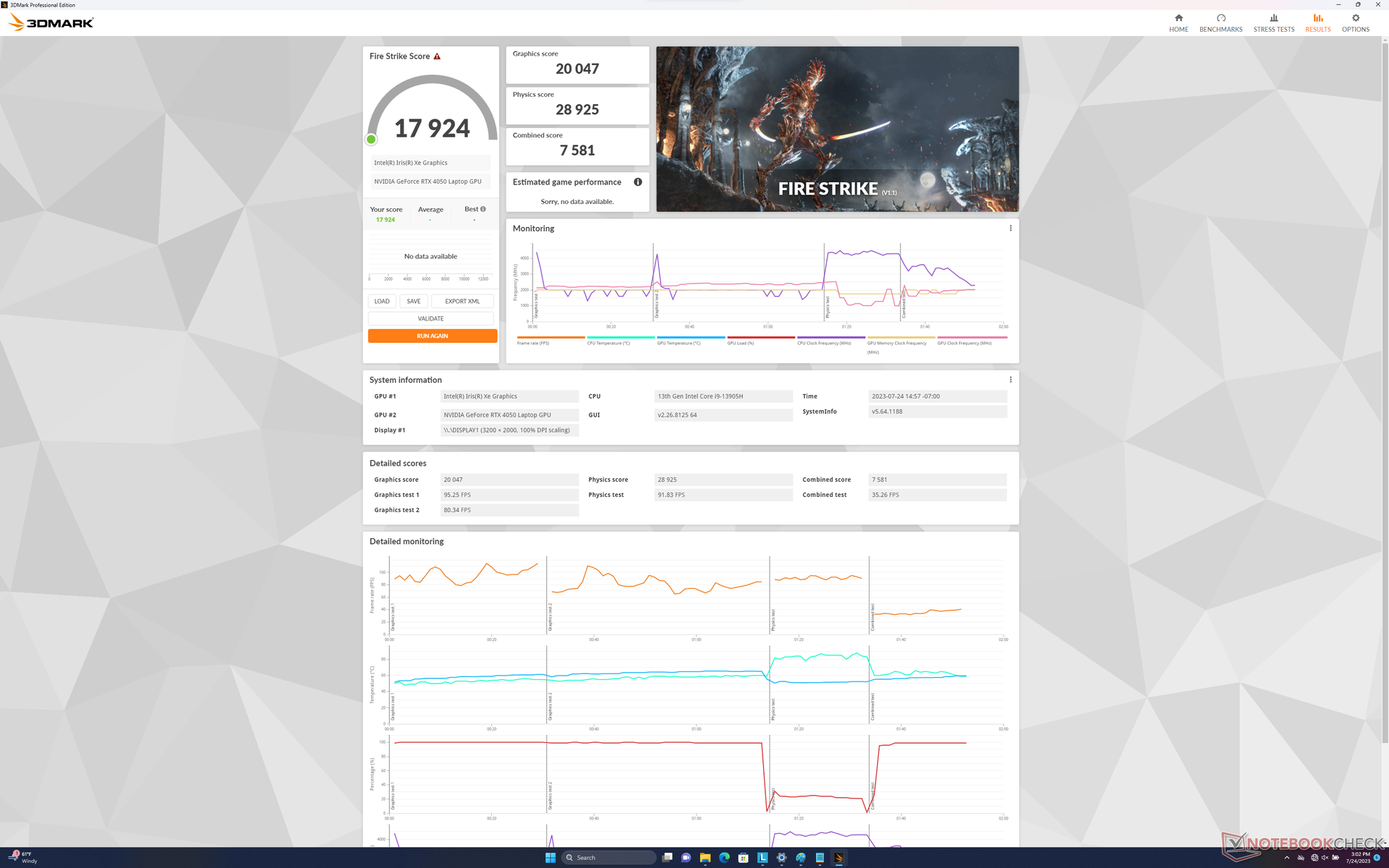The height and width of the screenshot is (868, 1389).
Task: Open System information three-dot menu
Action: click(x=1011, y=380)
